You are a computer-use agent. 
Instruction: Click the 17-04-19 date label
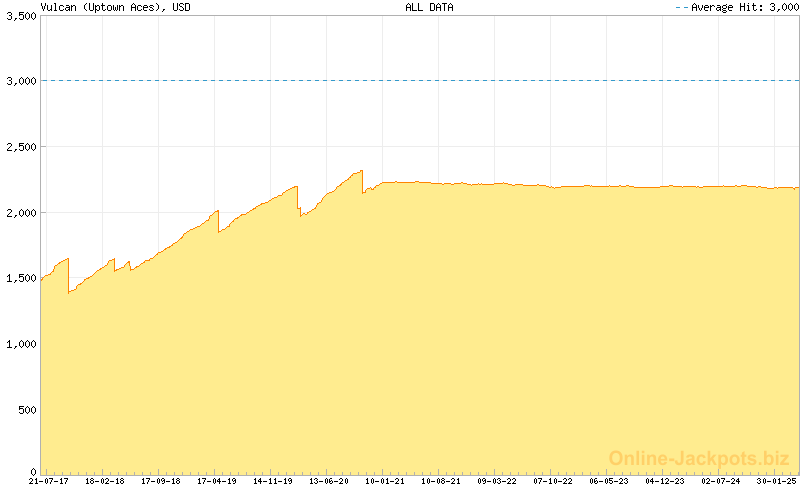tap(216, 482)
